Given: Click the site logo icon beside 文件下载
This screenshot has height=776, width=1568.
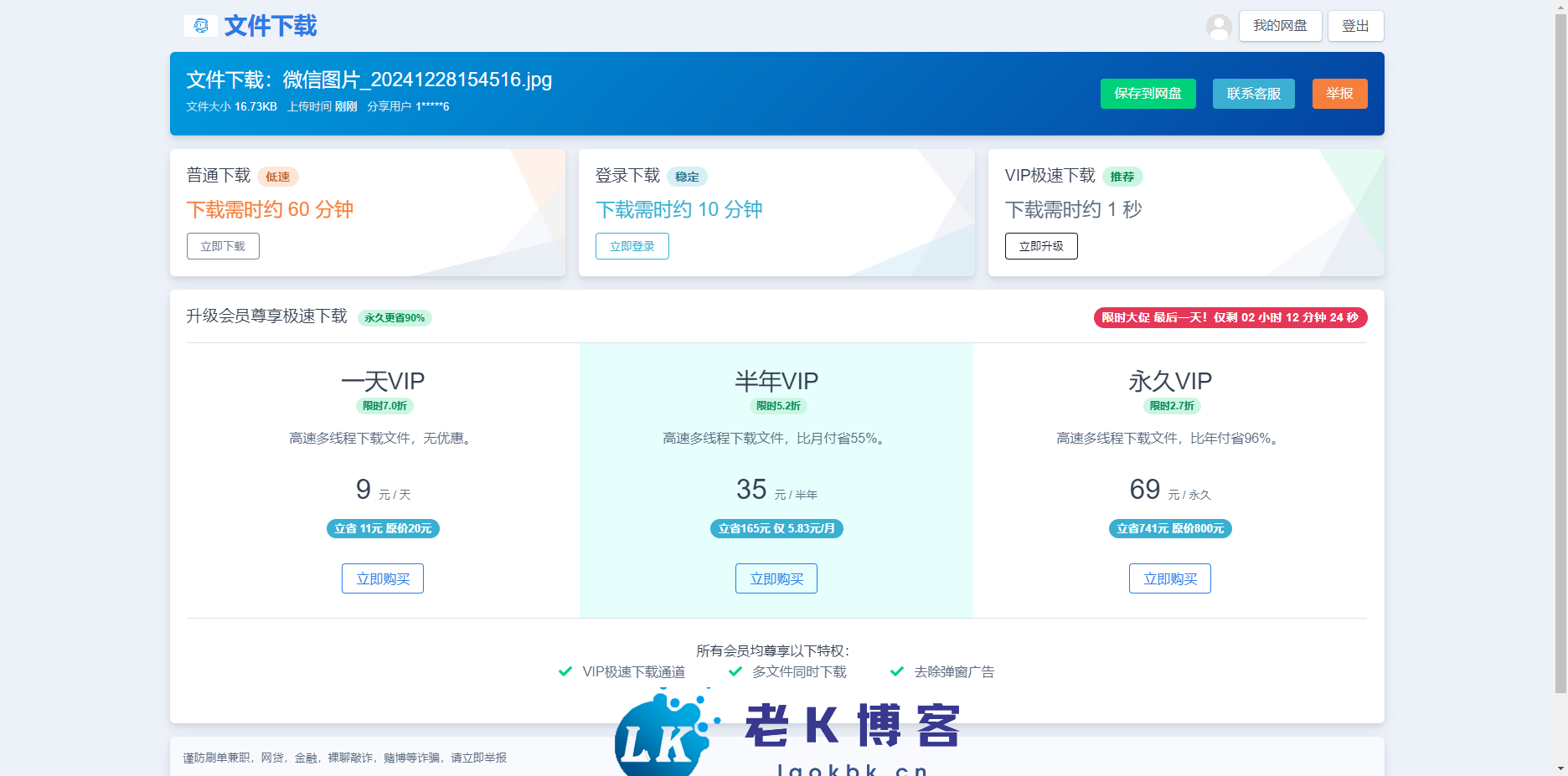Looking at the screenshot, I should click(x=201, y=26).
